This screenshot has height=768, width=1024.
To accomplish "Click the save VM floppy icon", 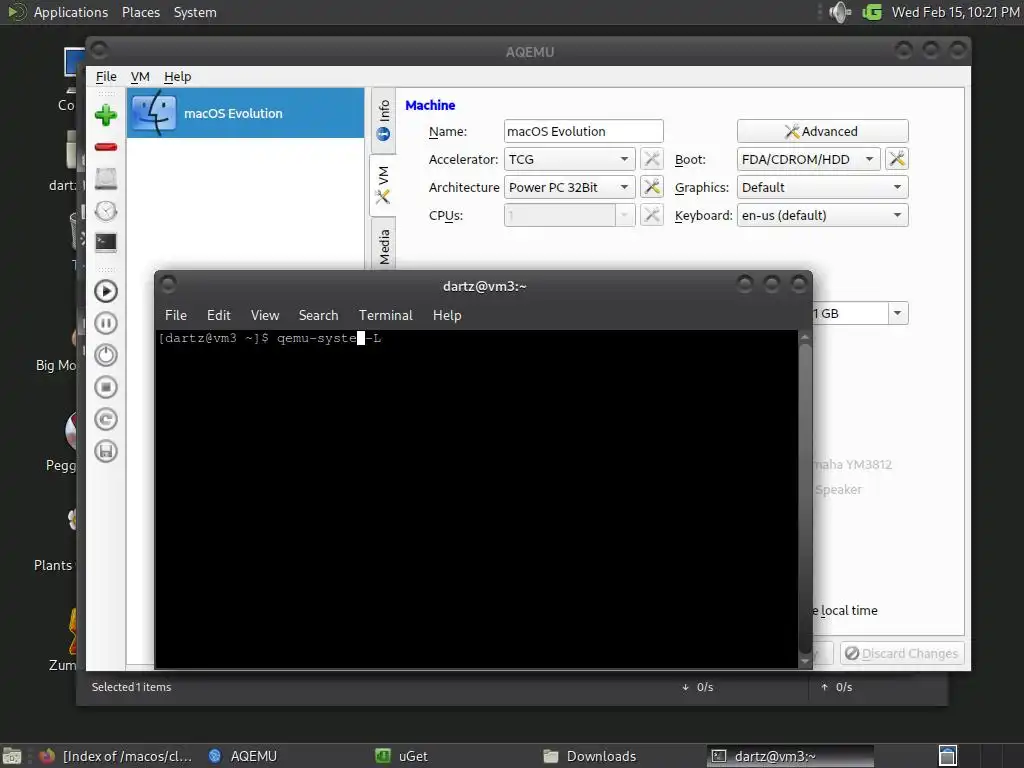I will (106, 451).
